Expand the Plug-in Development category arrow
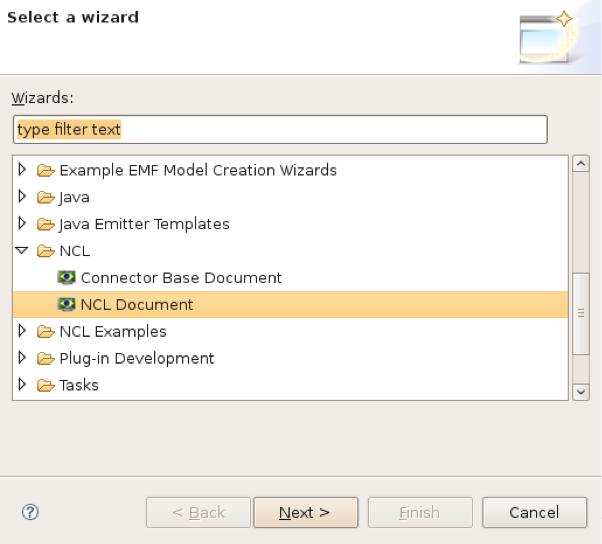 coord(22,359)
